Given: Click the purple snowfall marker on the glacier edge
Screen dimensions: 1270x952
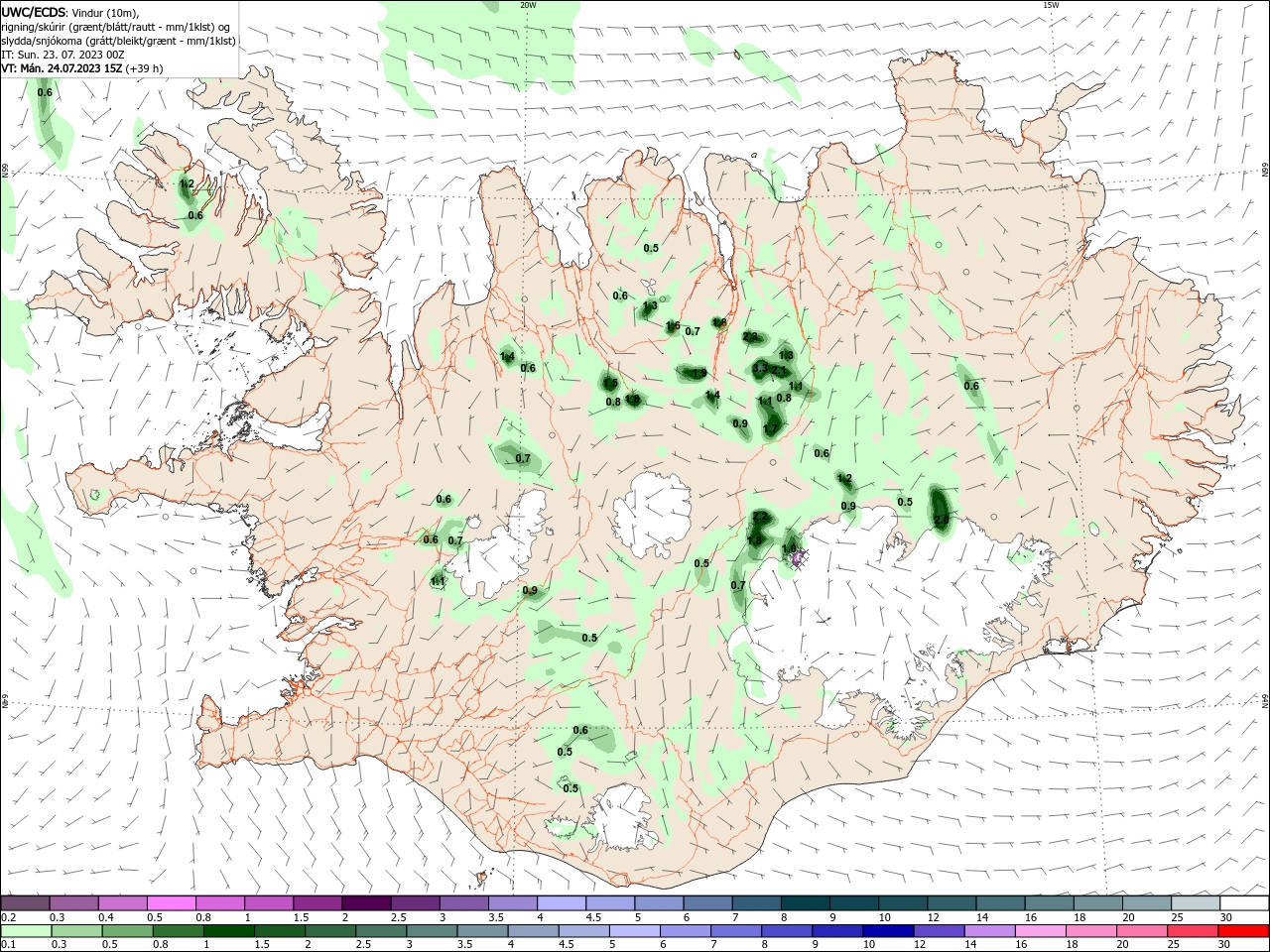Looking at the screenshot, I should [798, 559].
